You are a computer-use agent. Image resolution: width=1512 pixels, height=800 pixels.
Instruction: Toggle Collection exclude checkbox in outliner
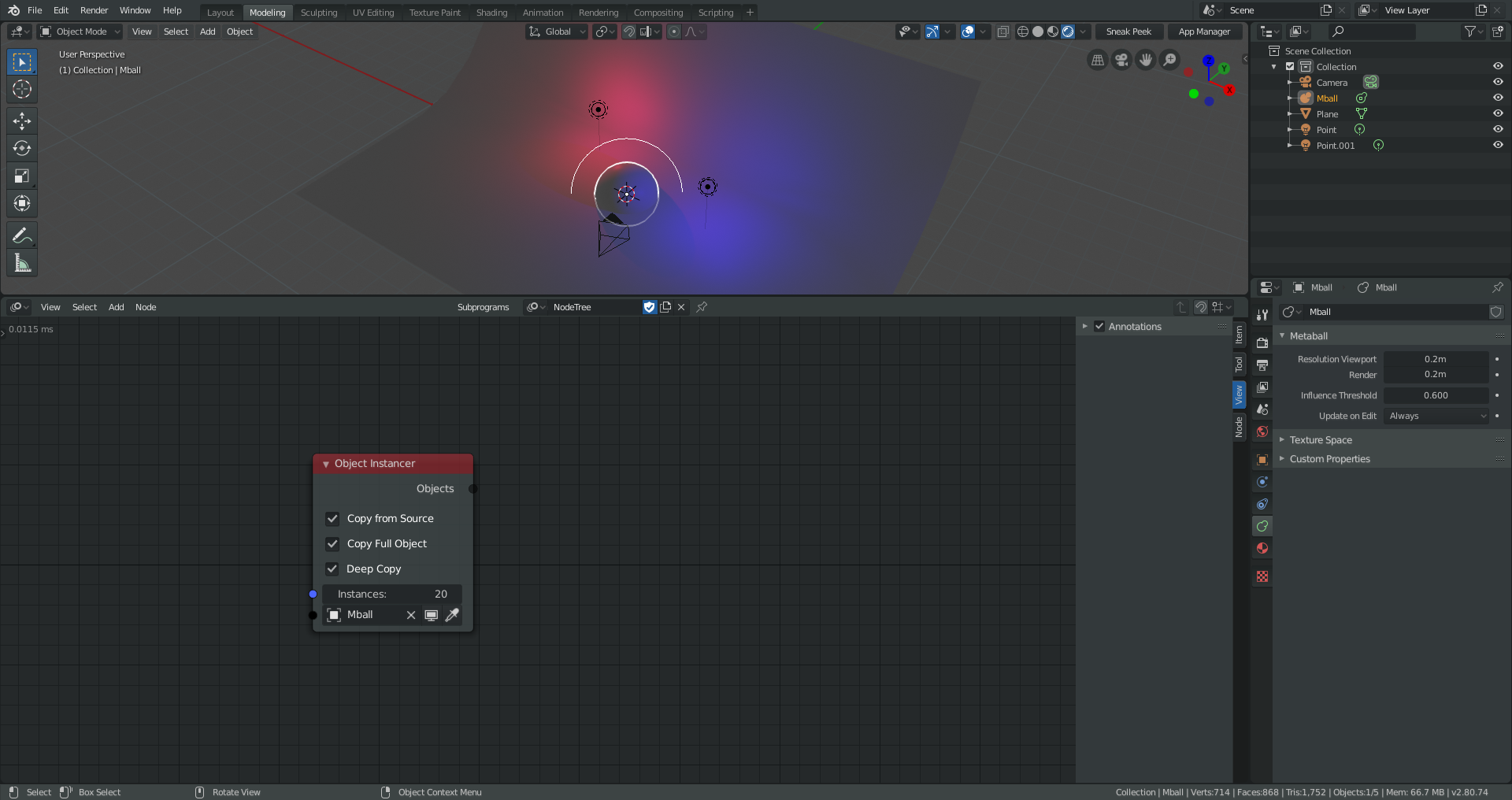click(1290, 66)
